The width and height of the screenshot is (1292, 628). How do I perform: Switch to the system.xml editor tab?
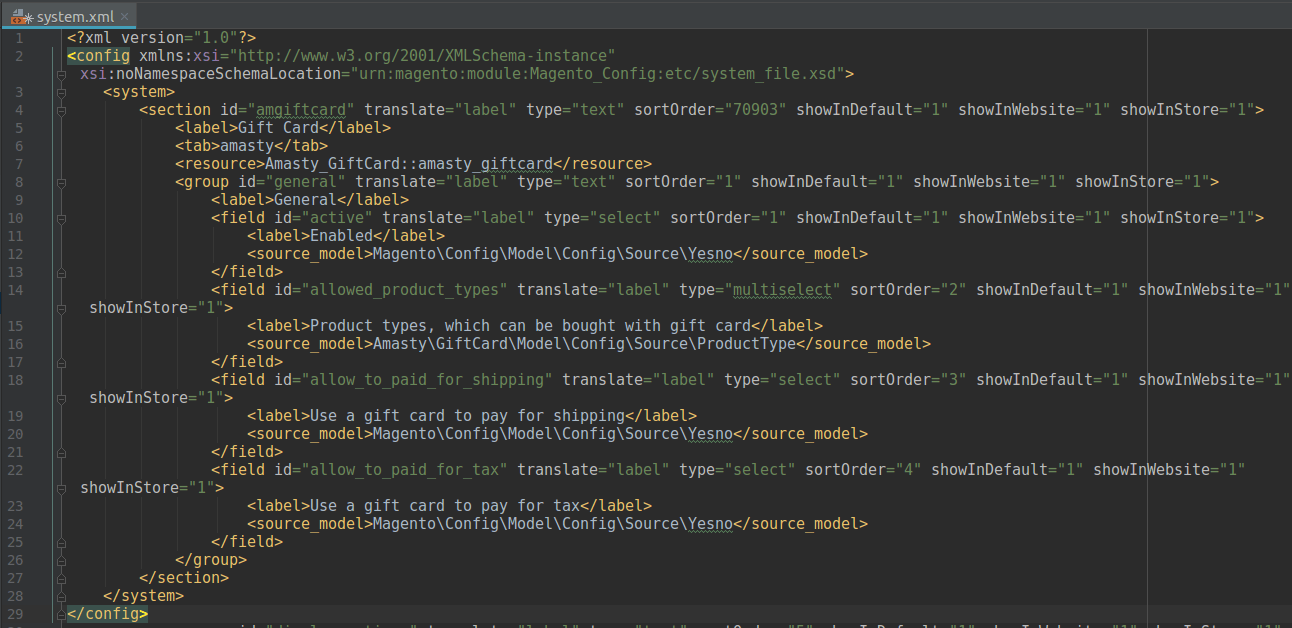(75, 17)
